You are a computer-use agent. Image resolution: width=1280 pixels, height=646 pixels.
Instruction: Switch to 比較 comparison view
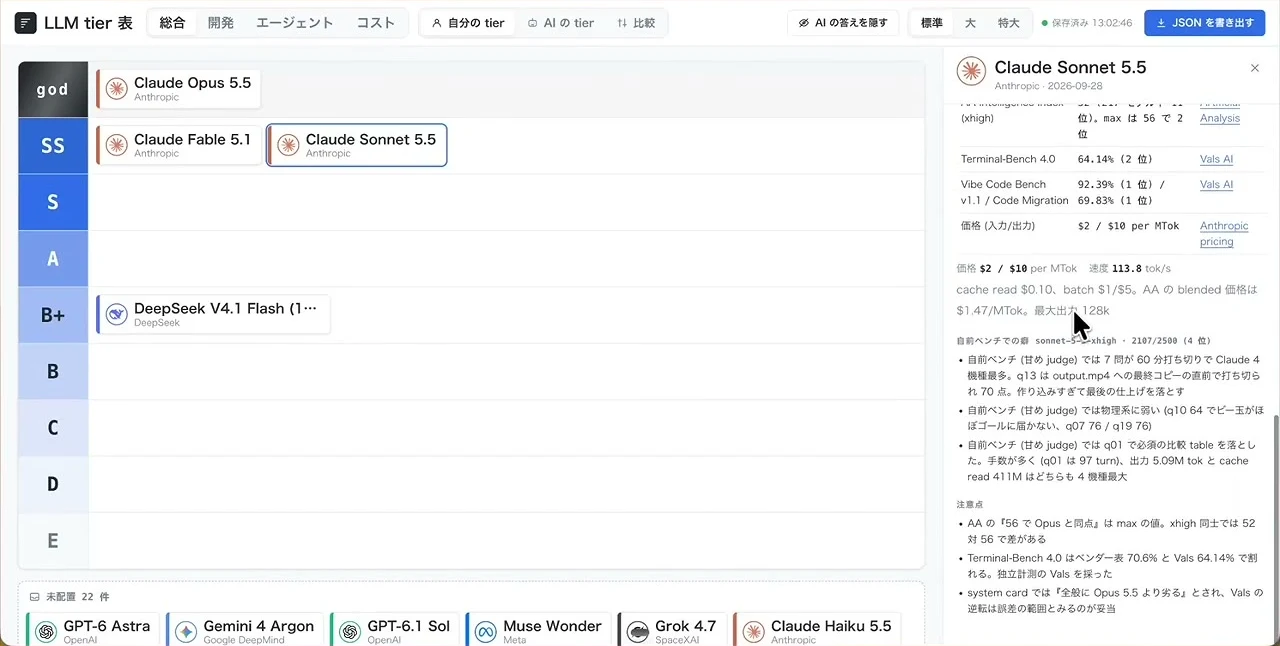pos(636,23)
